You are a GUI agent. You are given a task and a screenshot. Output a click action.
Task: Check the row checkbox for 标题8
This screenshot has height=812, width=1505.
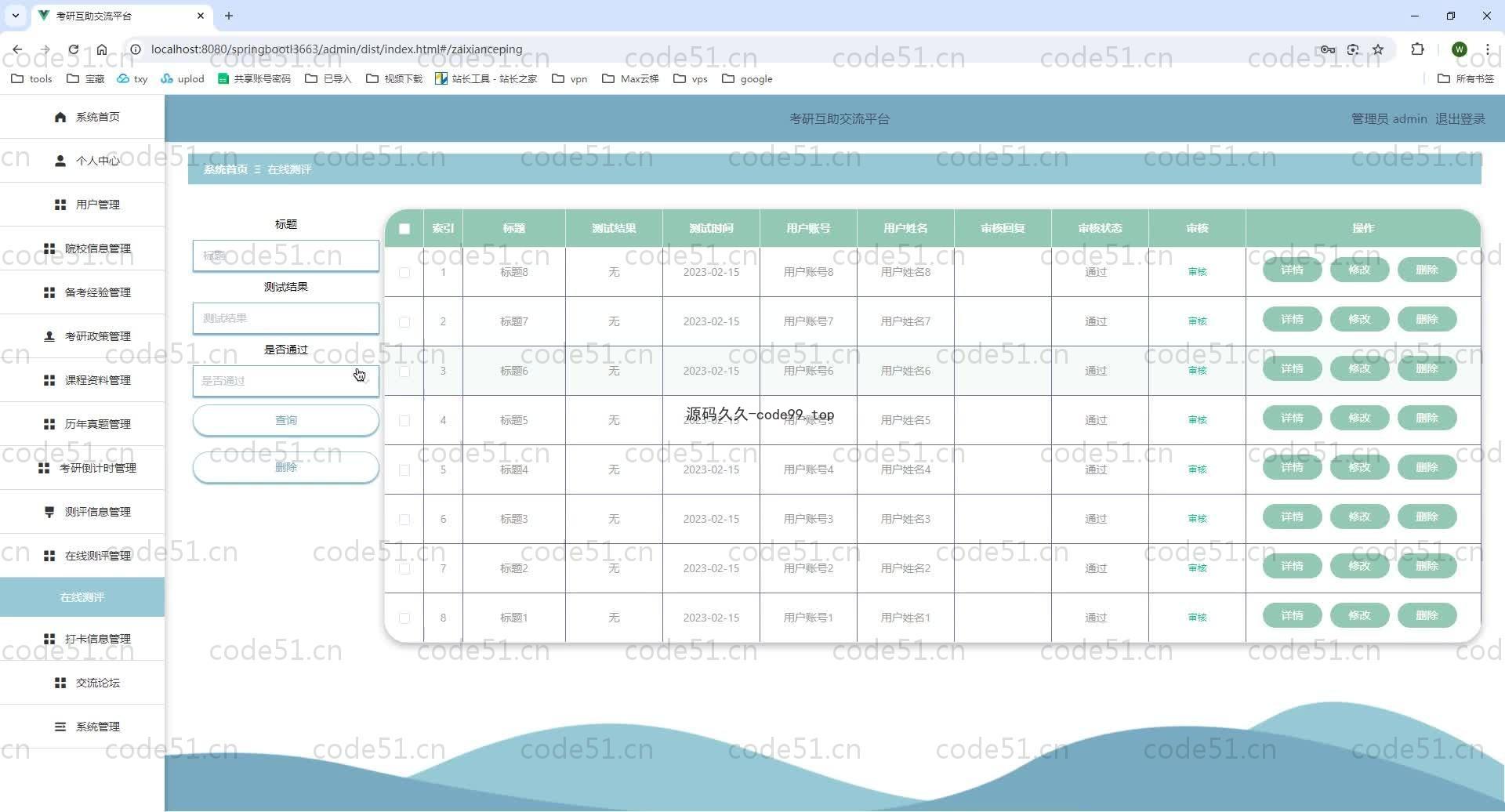404,273
